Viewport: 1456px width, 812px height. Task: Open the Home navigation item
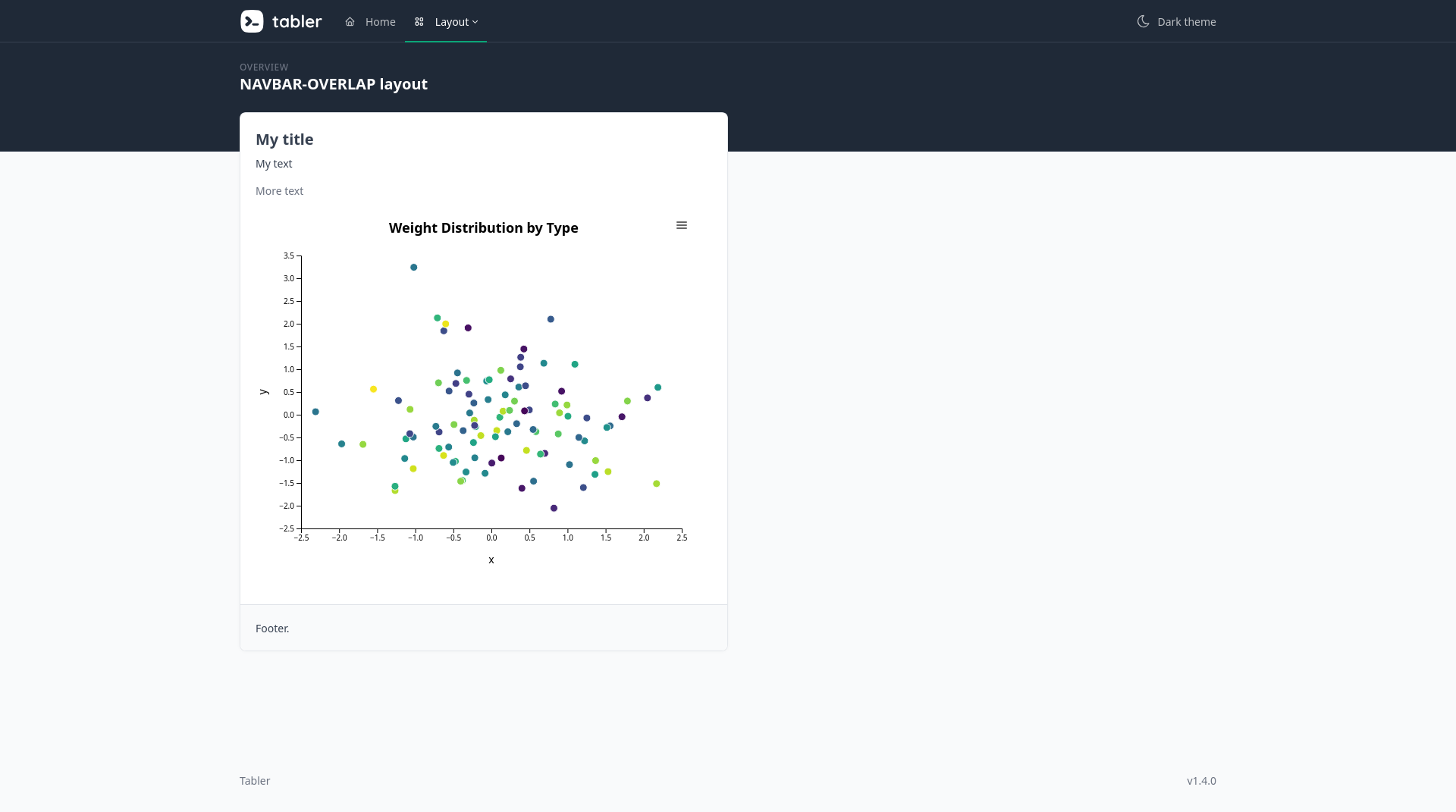[x=380, y=22]
